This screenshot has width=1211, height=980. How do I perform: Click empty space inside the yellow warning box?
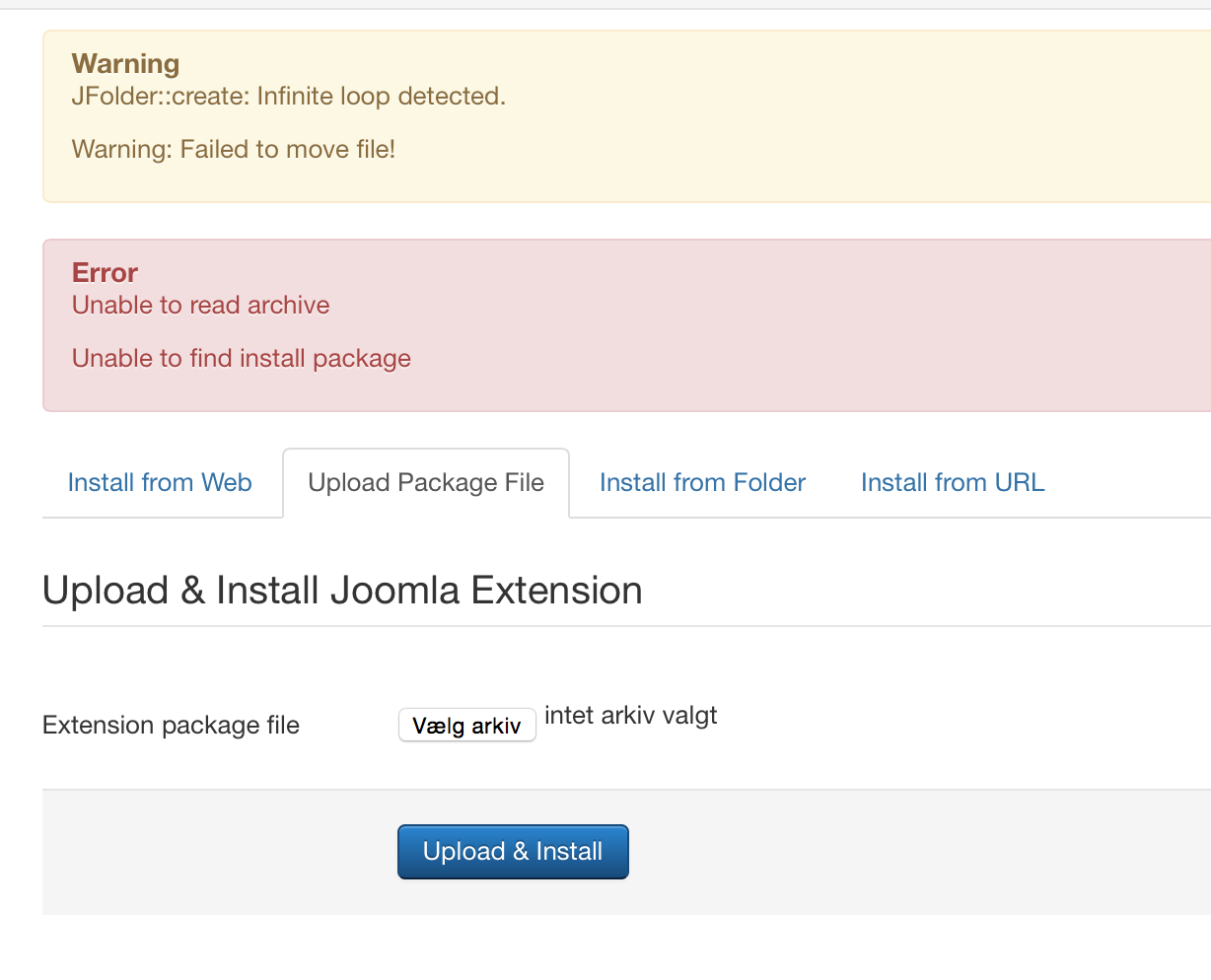click(x=838, y=118)
